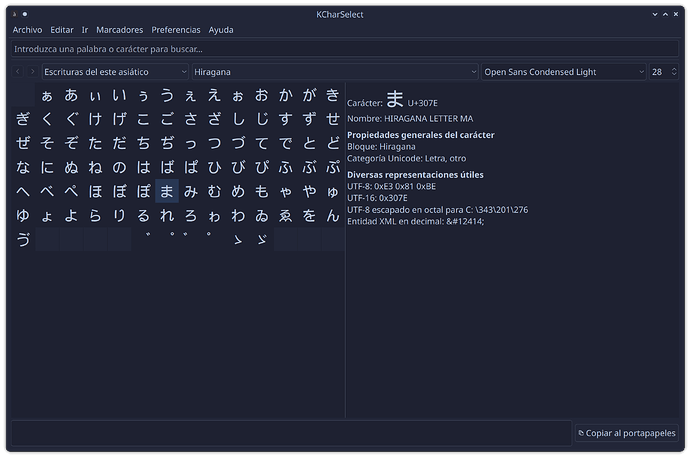Screen dimensions: 690x457
Task: Open the Escrituras del este asiático dropdown
Action: click(114, 72)
